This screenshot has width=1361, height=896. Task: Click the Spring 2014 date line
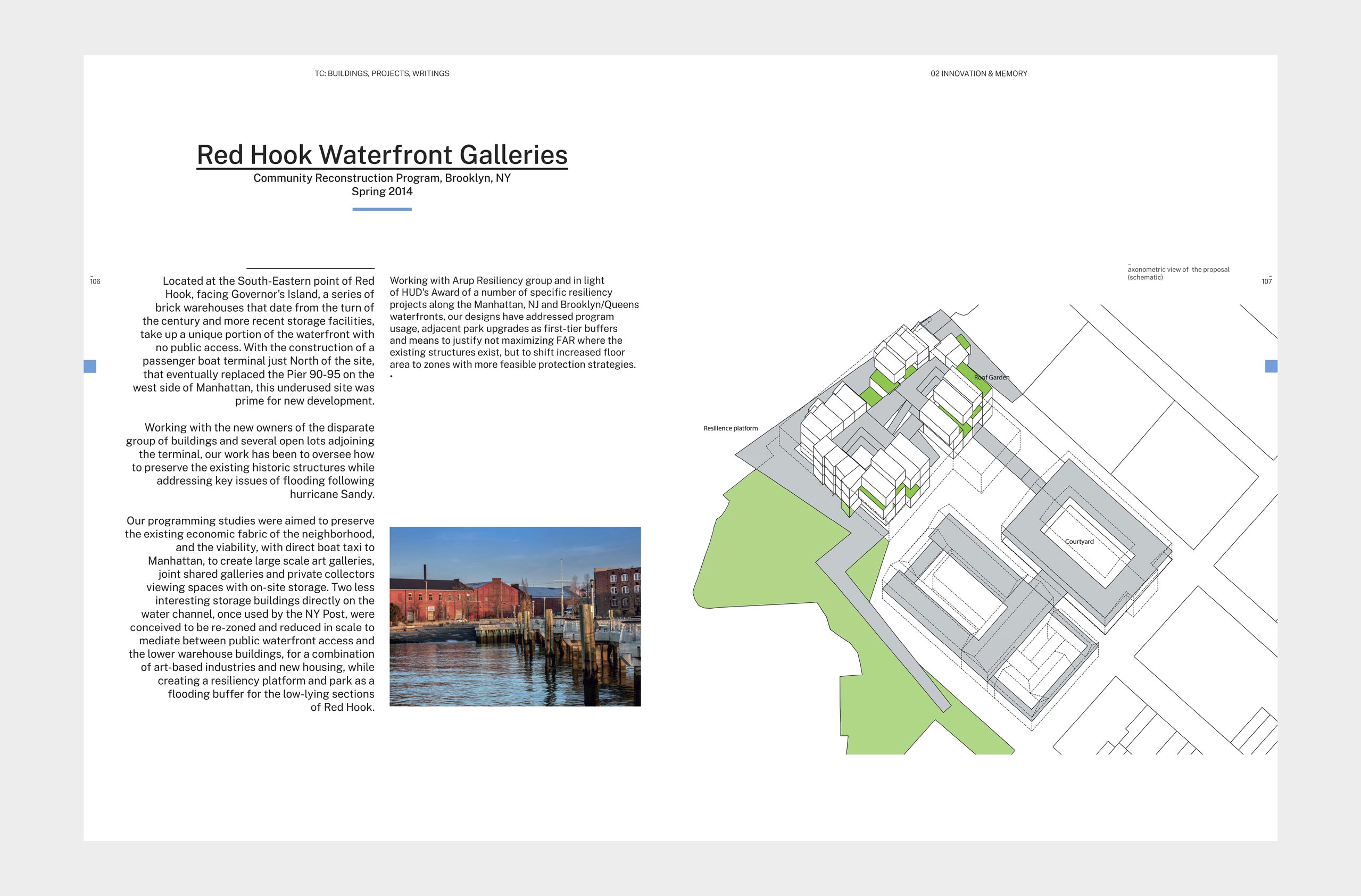(x=382, y=192)
